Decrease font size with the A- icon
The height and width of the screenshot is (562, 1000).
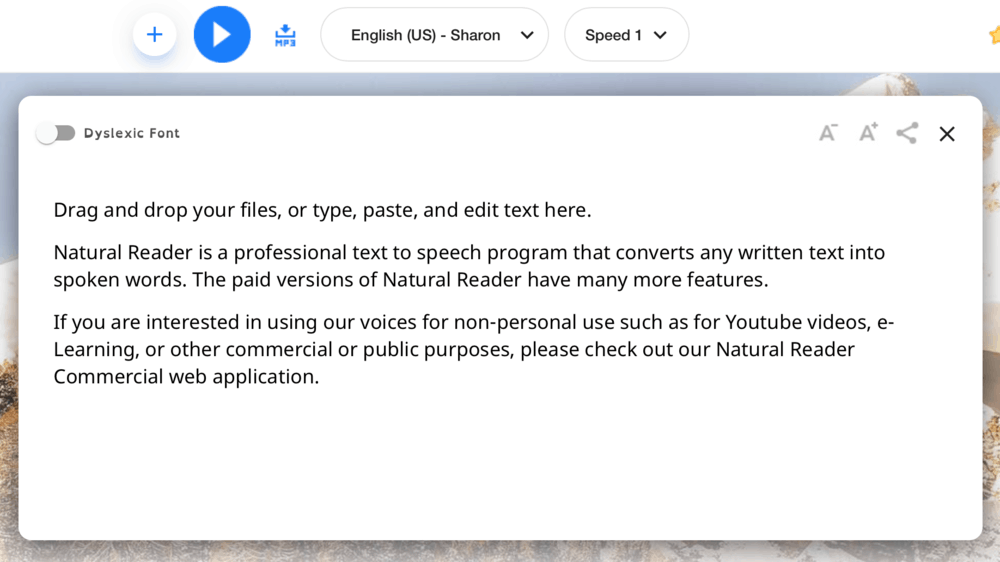828,133
